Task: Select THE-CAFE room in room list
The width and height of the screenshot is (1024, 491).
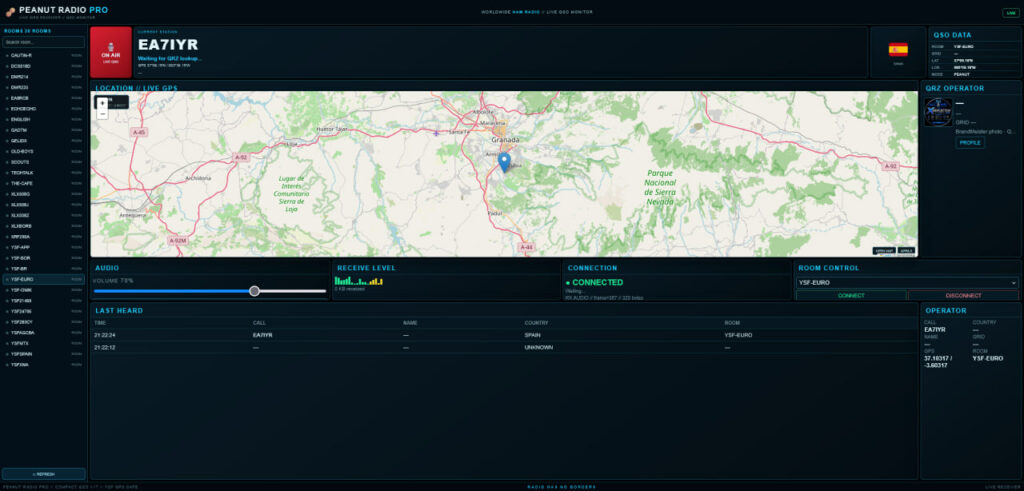Action: coord(44,183)
